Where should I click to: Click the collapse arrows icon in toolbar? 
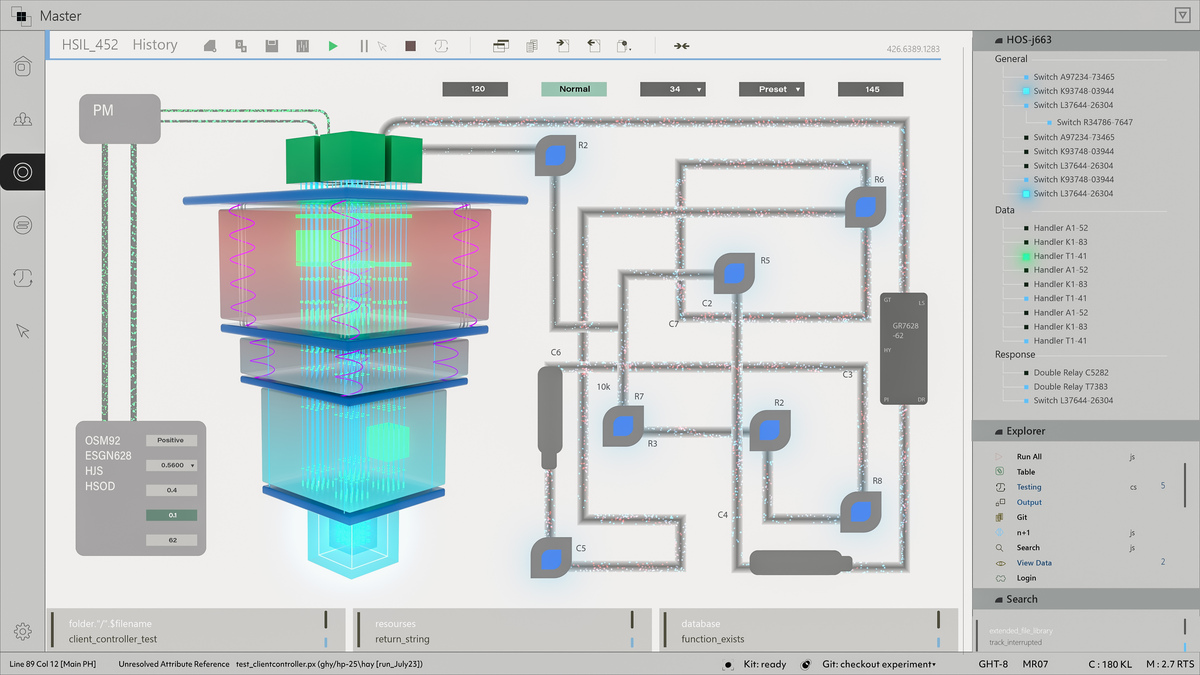click(681, 46)
